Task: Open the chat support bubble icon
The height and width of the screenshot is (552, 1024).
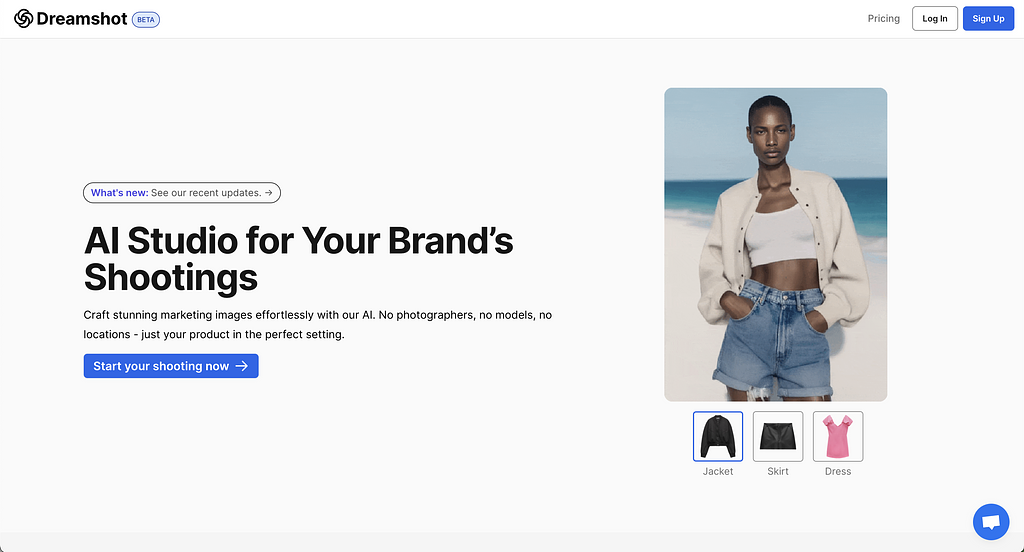Action: [991, 522]
